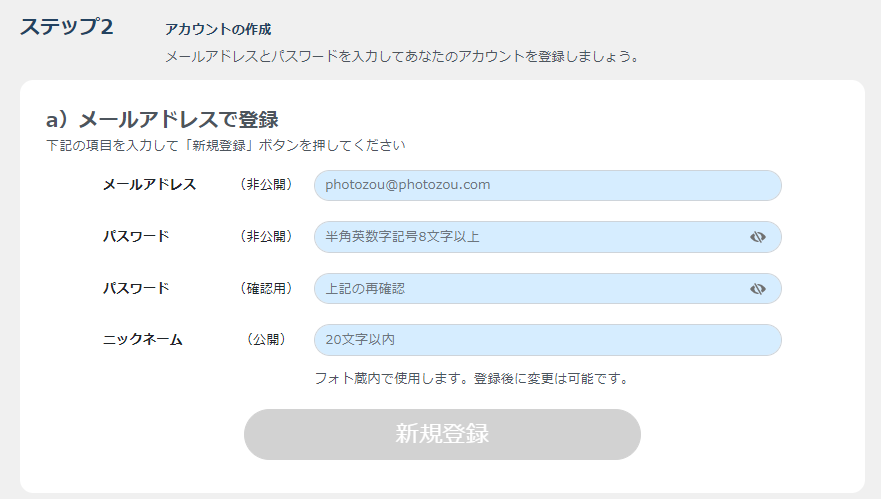Select the ニックネーム field with 20文字以内 placeholder
The image size is (881, 499).
tap(548, 340)
